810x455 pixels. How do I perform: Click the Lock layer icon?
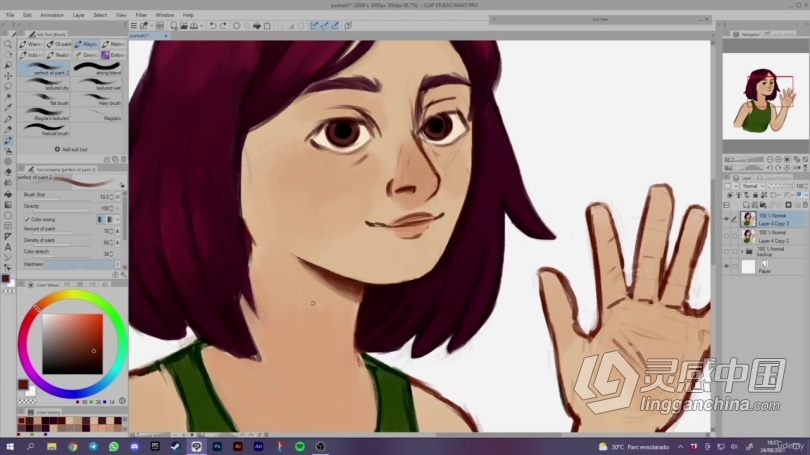755,195
